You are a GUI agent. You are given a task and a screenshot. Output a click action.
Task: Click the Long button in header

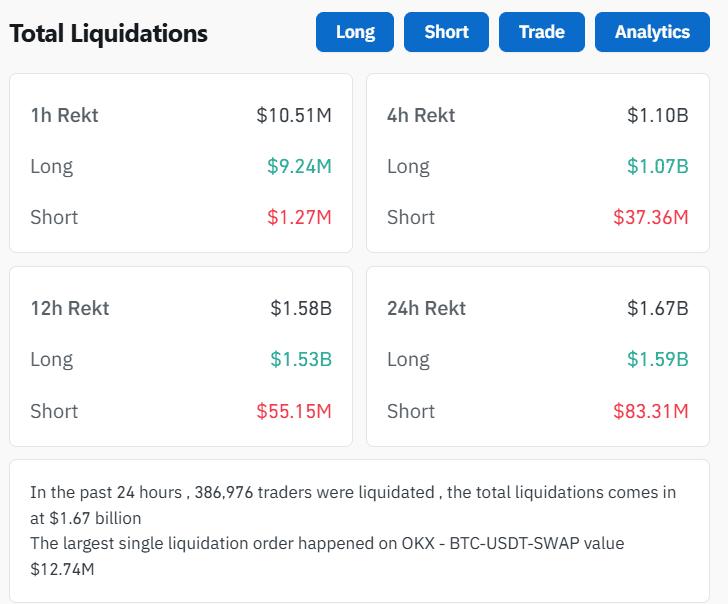click(355, 32)
